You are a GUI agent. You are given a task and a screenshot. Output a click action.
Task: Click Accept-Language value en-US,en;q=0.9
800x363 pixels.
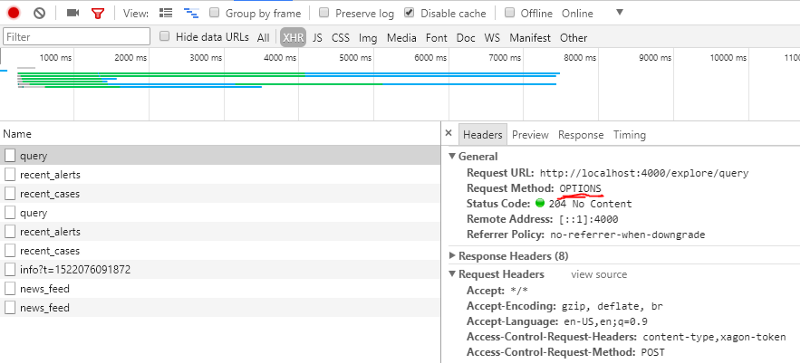coord(605,322)
